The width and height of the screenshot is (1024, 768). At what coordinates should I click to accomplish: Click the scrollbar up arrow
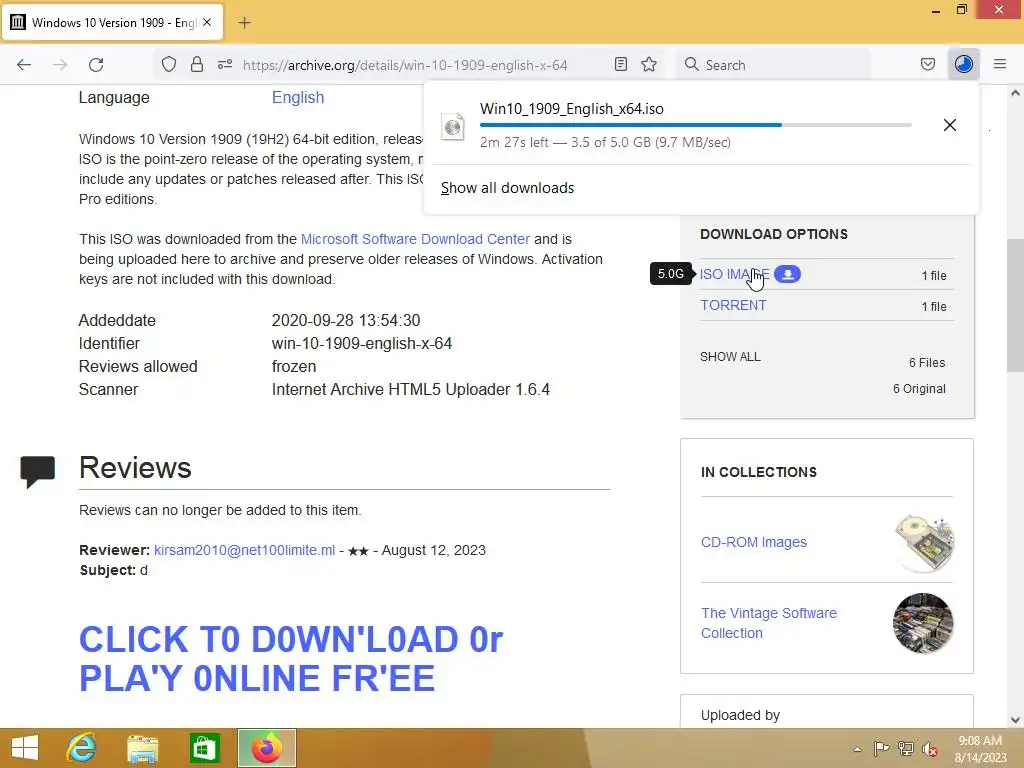pyautogui.click(x=1015, y=93)
